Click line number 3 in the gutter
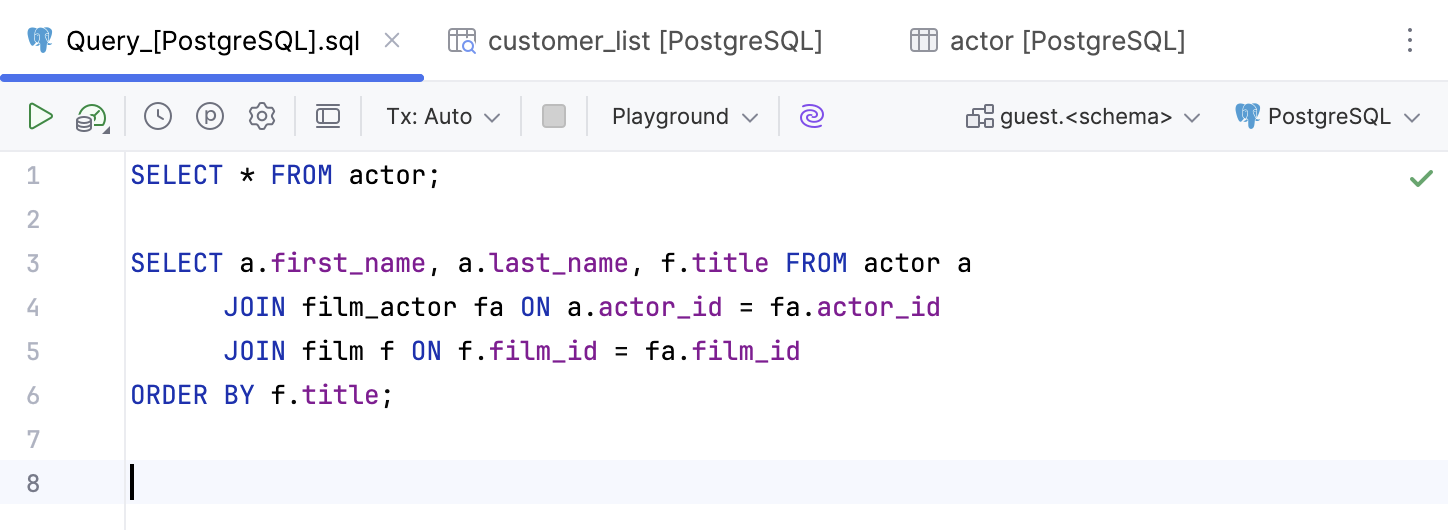1448x530 pixels. [x=33, y=264]
